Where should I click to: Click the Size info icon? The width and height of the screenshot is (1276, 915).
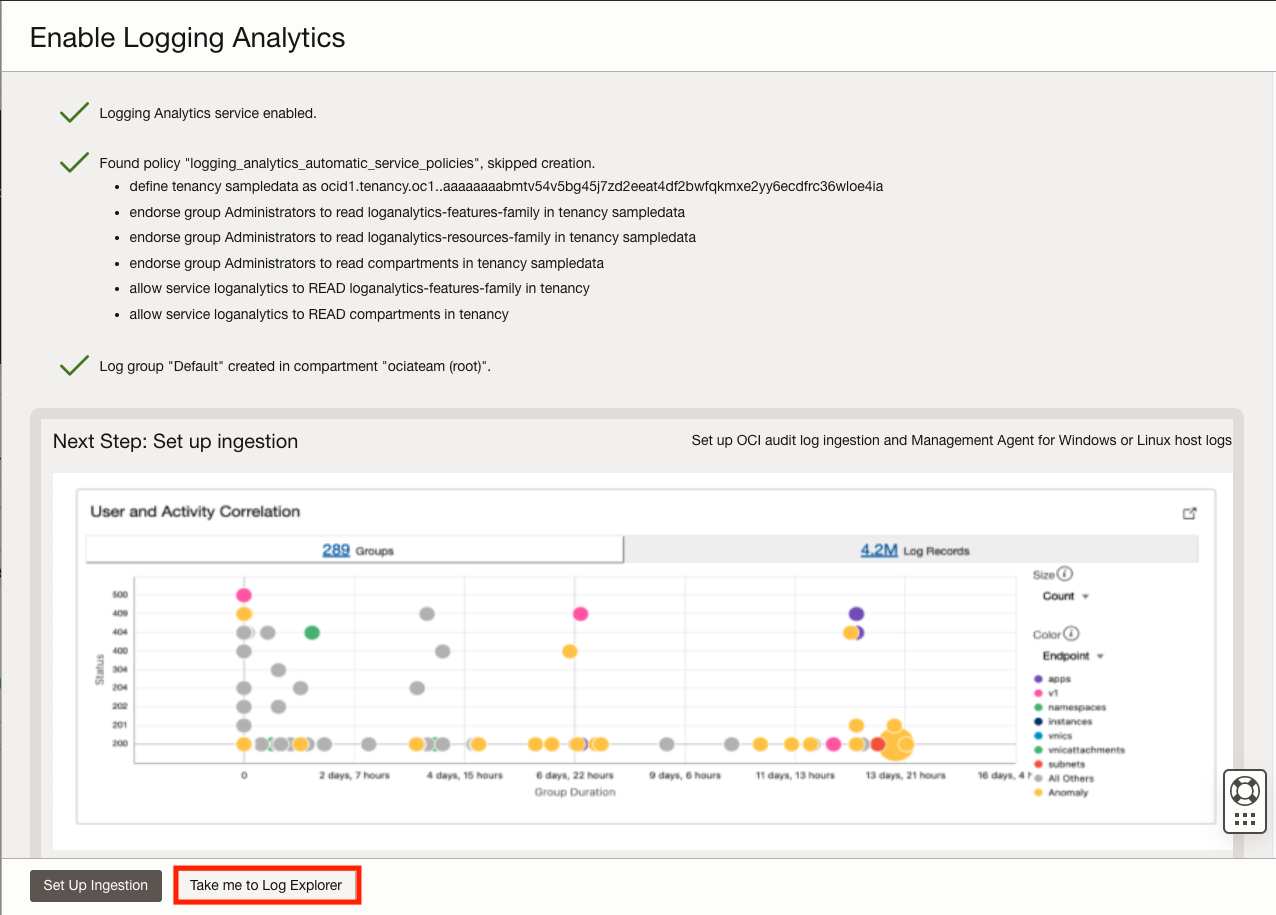[x=1062, y=574]
